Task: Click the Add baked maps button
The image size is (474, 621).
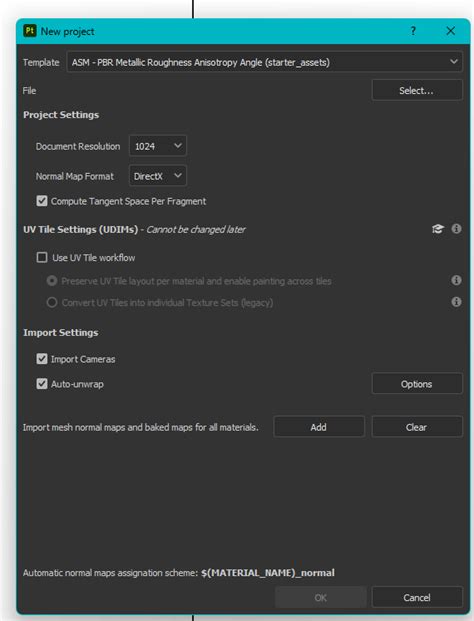Action: 319,427
